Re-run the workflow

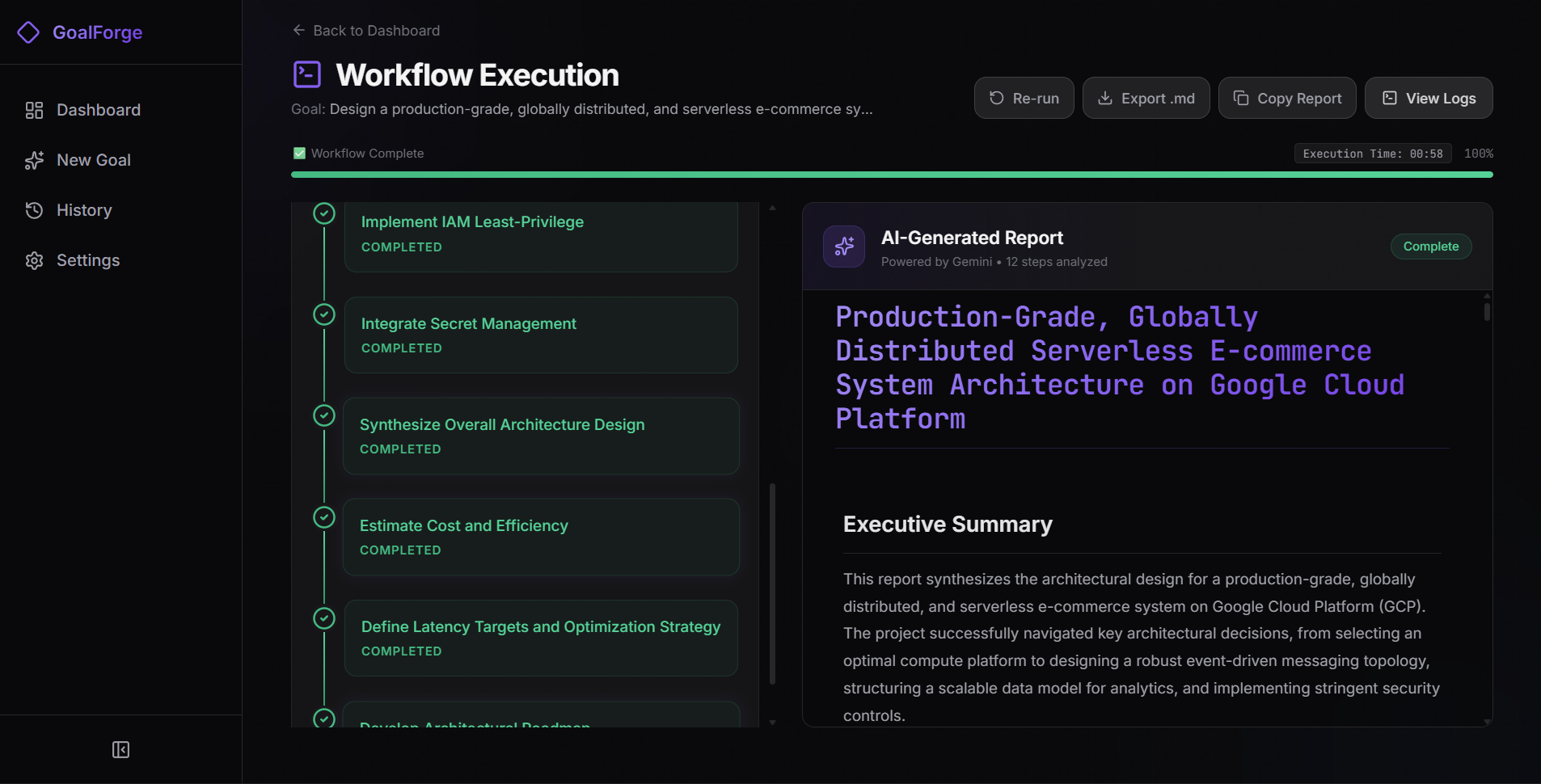coord(1024,98)
